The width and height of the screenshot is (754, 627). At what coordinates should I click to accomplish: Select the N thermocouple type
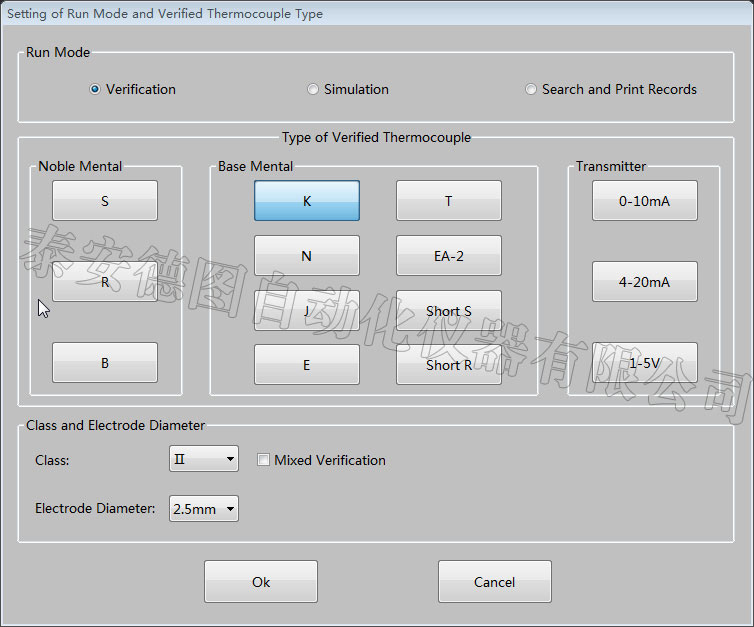click(306, 256)
